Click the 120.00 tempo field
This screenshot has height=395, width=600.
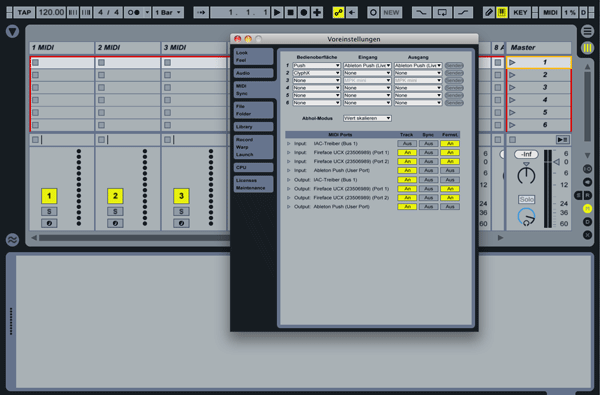(x=51, y=13)
